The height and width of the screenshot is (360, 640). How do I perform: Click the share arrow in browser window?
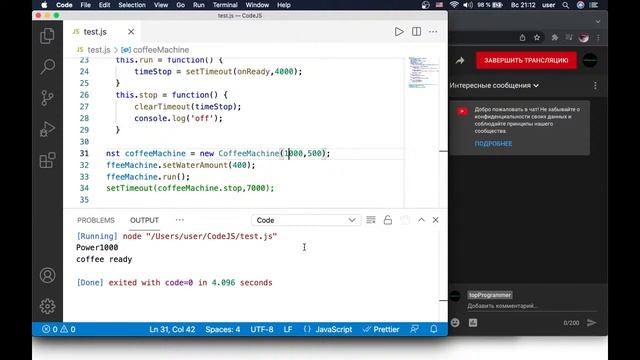pos(460,60)
